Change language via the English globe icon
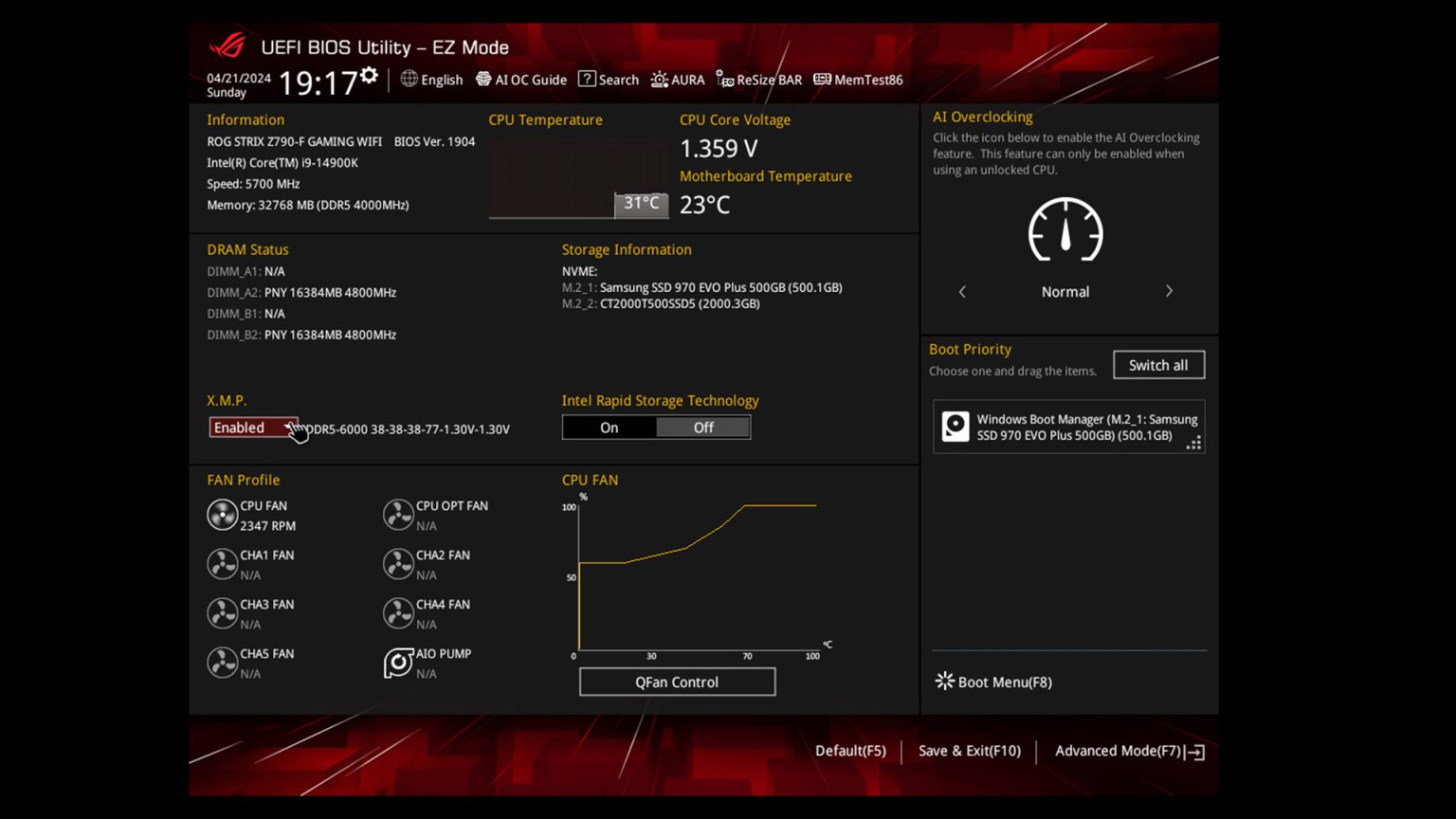The image size is (1456, 819). coord(409,79)
